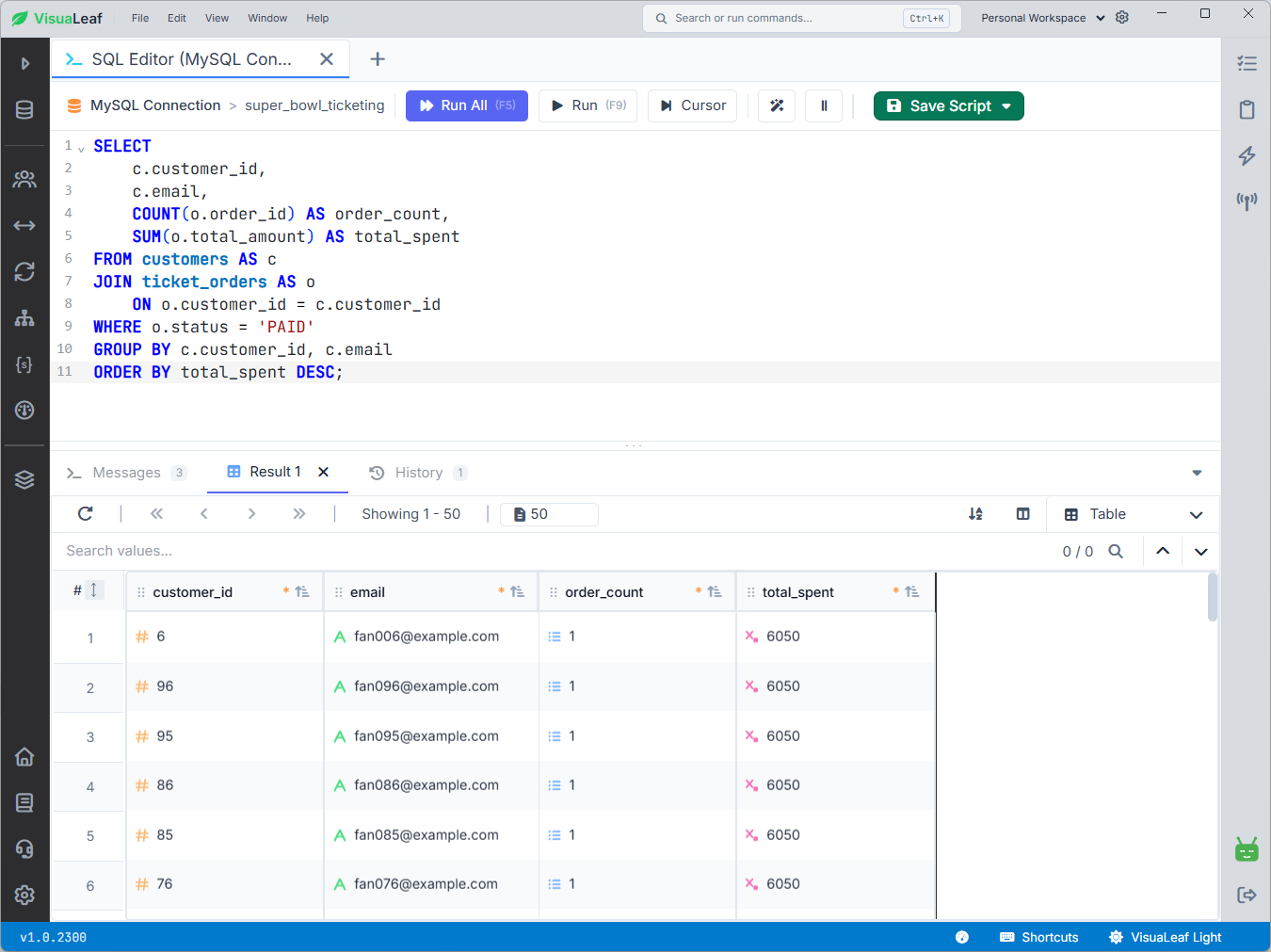Open the green robot assistant icon
The image size is (1271, 952).
(x=1247, y=849)
